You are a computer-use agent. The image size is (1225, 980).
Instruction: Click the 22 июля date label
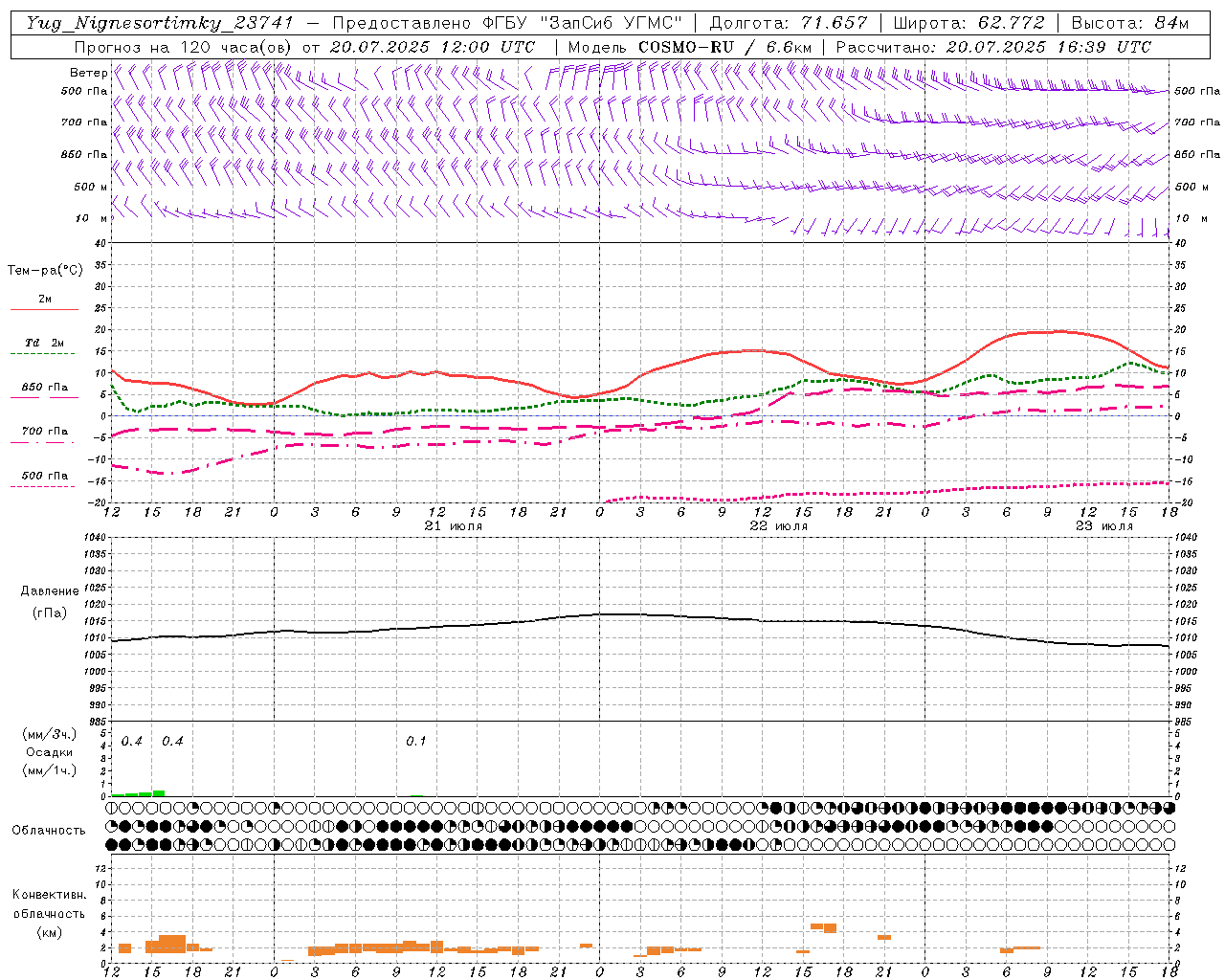pos(778,525)
